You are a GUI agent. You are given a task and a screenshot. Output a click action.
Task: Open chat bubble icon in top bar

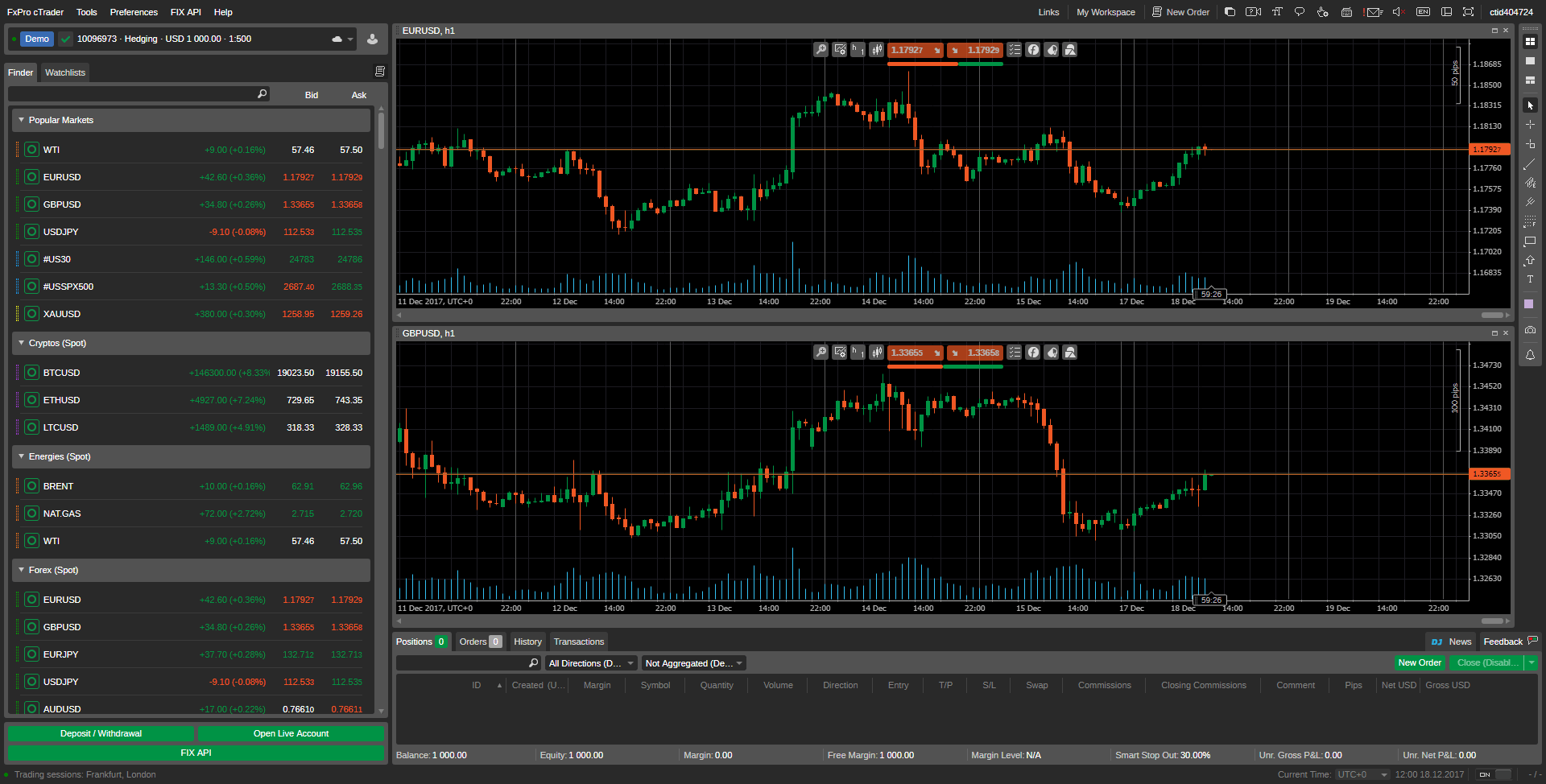point(1299,12)
